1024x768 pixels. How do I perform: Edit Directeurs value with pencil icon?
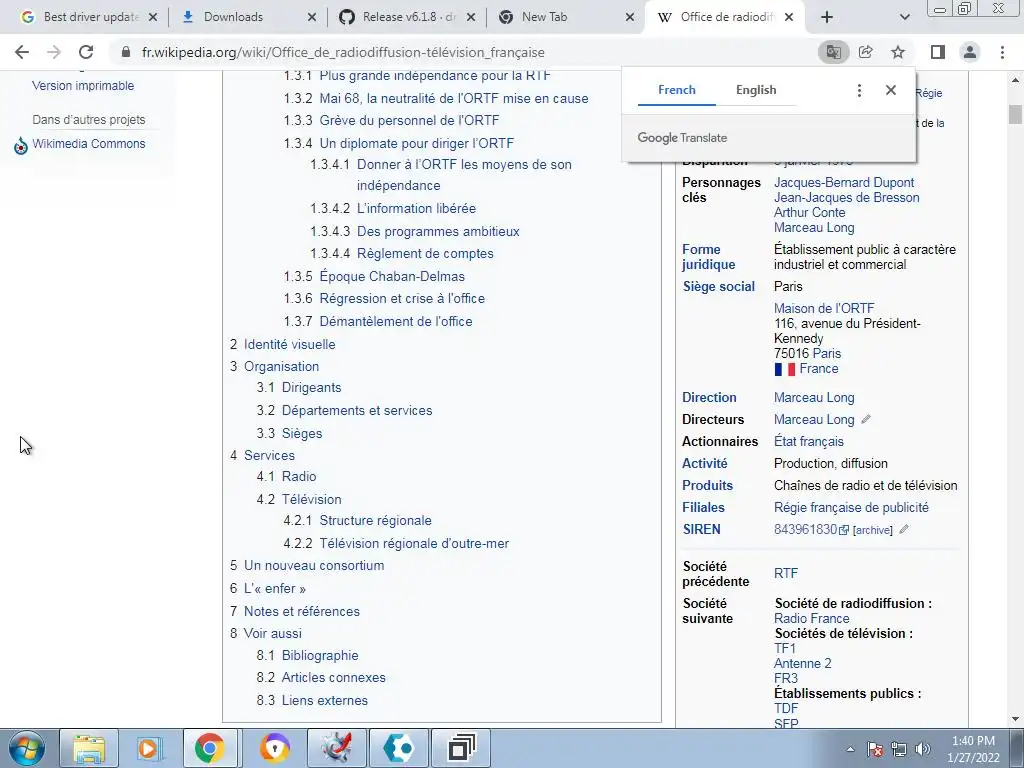point(866,419)
